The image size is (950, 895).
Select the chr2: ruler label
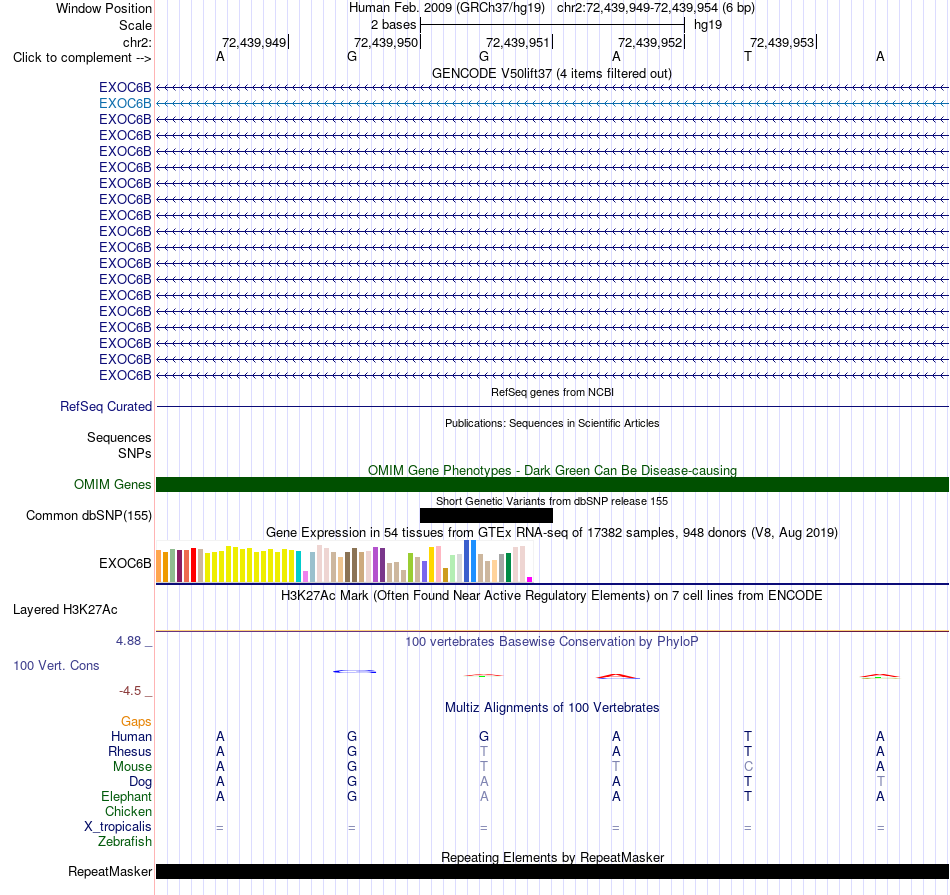point(137,42)
